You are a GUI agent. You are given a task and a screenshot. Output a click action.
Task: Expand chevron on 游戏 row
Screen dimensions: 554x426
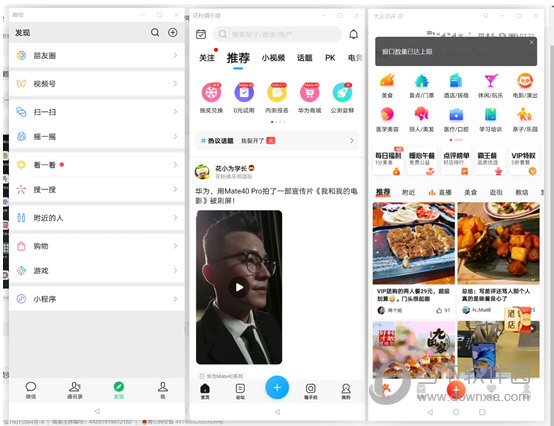tap(175, 271)
